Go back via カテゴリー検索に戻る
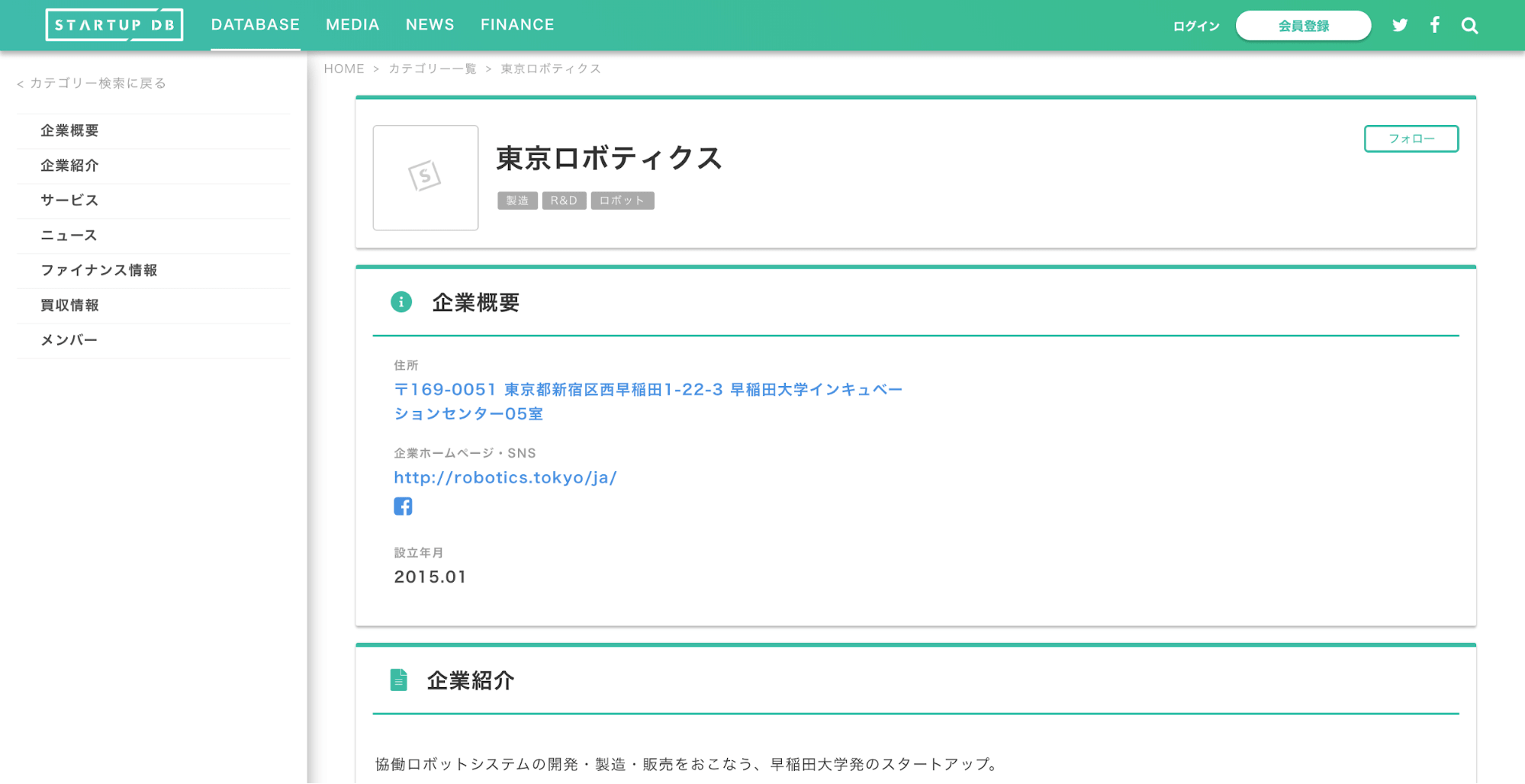 click(92, 83)
